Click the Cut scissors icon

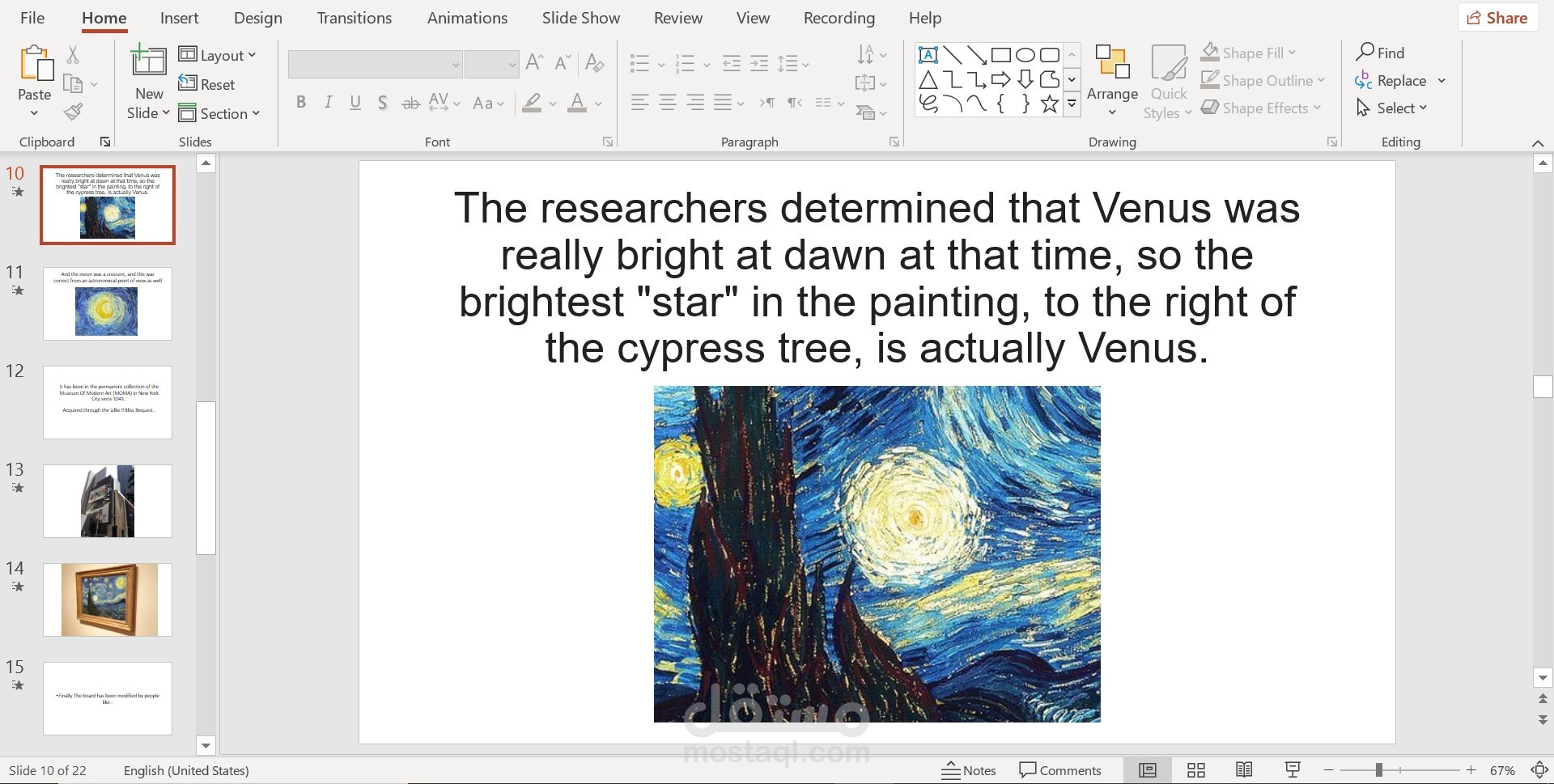pos(73,54)
